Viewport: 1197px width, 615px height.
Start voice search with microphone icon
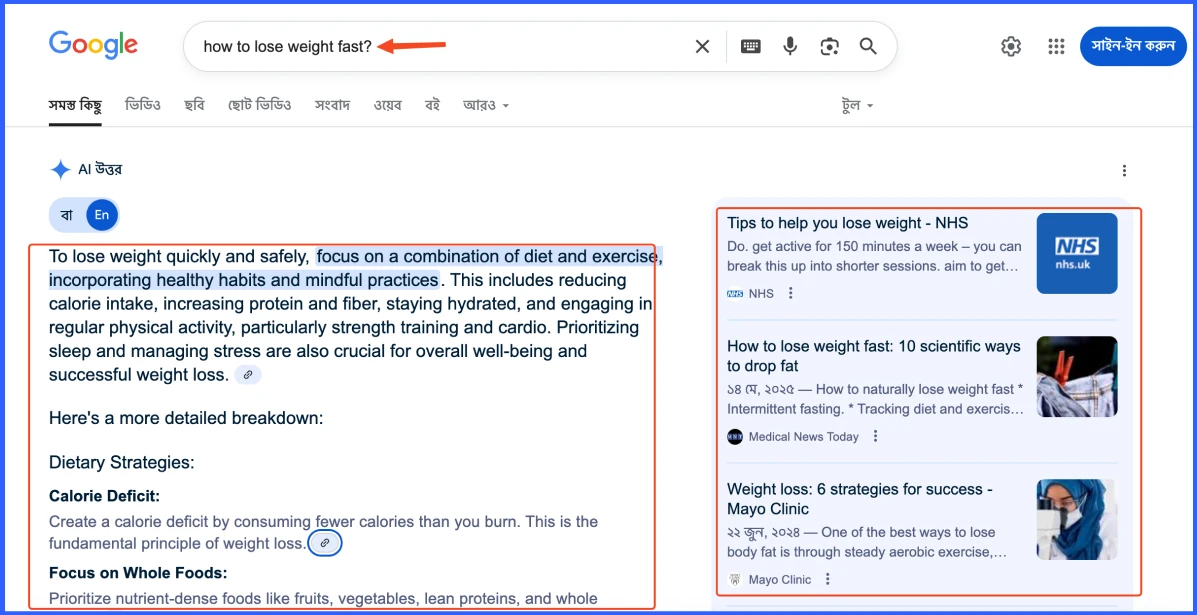click(790, 47)
